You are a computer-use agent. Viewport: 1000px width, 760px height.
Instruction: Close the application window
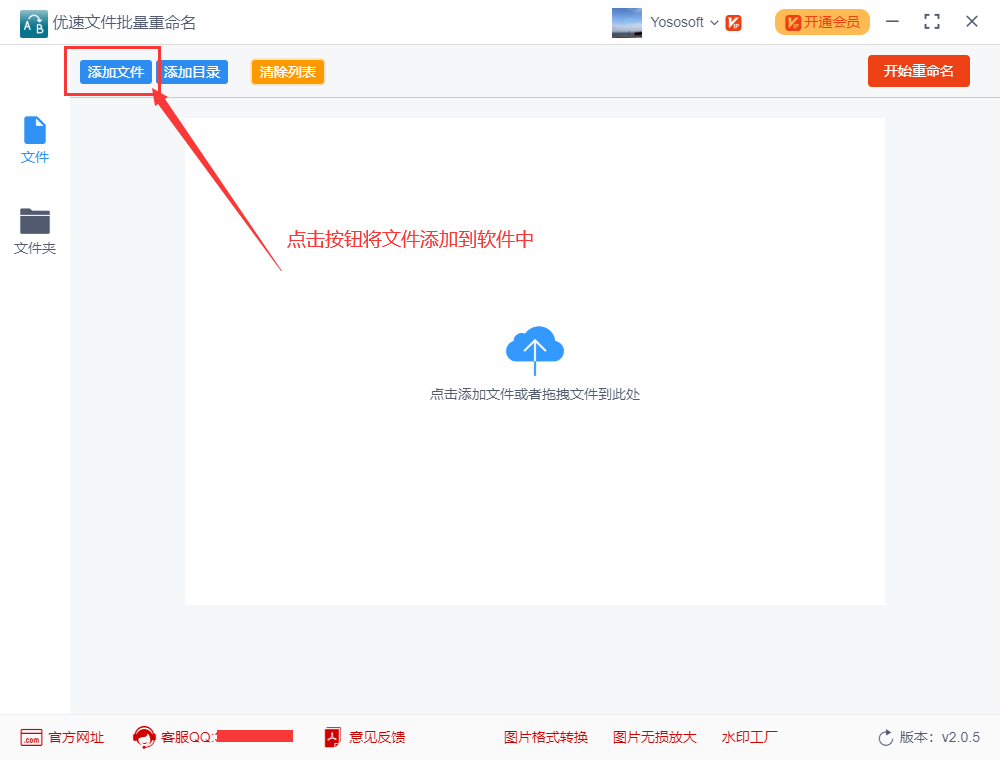972,22
